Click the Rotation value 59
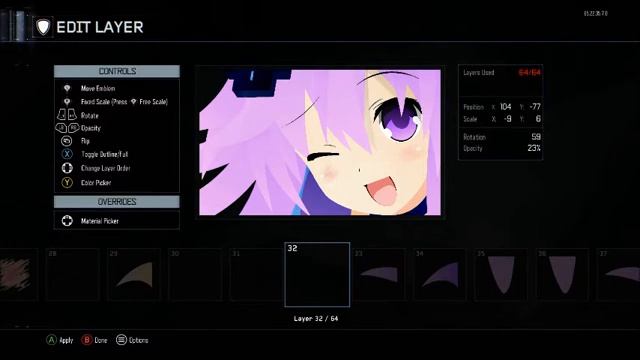Viewport: 640px width, 360px height. click(536, 137)
